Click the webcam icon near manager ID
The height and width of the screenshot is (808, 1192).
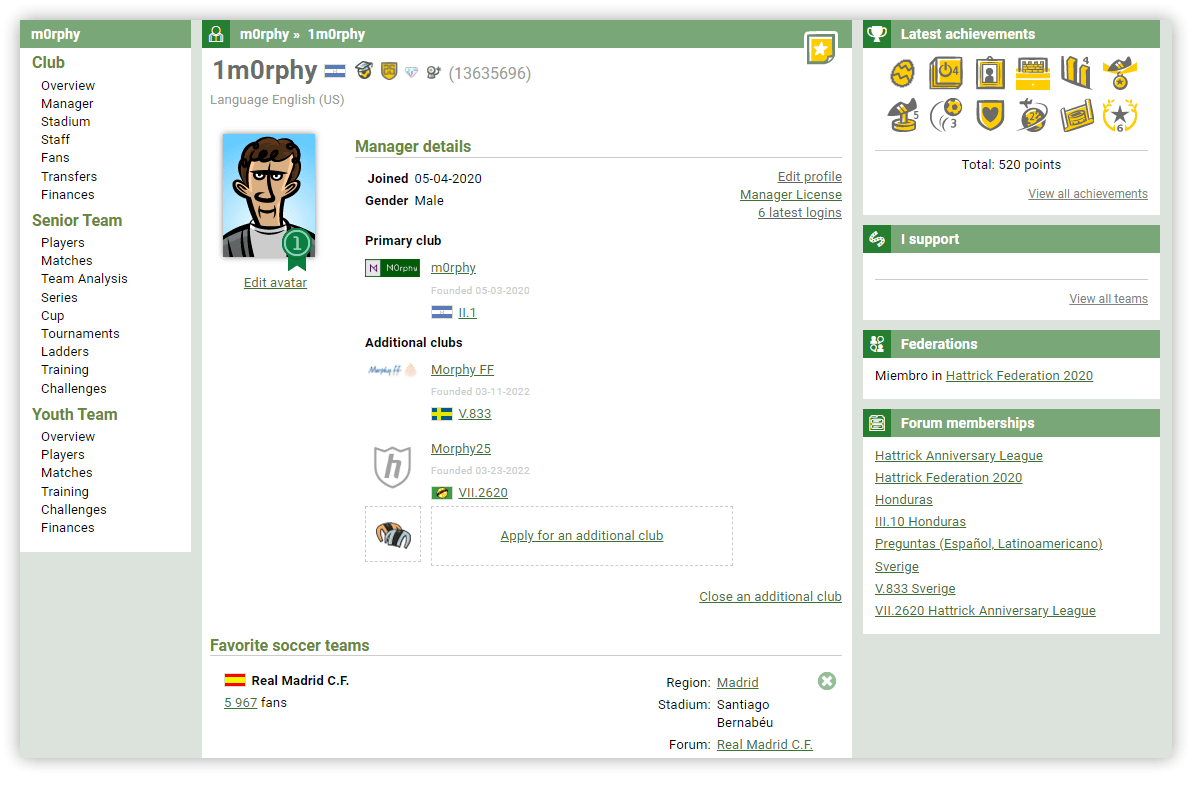pyautogui.click(x=433, y=72)
